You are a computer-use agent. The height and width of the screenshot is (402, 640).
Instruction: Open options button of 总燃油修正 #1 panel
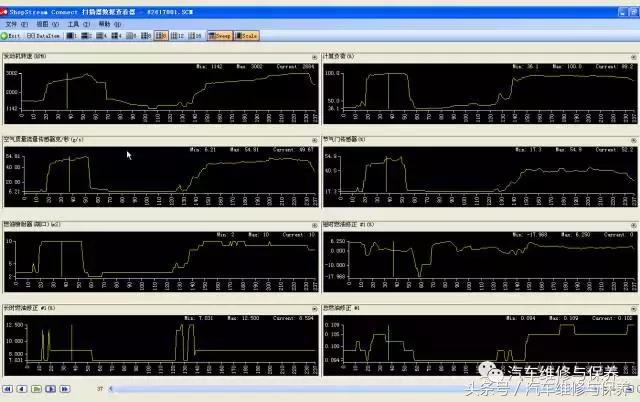tap(633, 309)
